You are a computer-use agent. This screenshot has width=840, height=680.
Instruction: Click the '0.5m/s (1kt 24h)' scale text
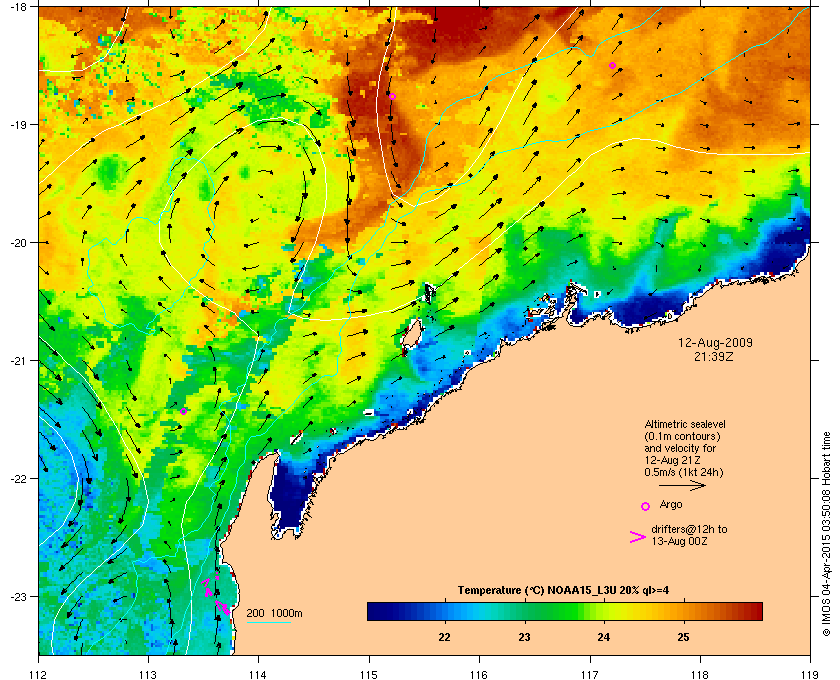coord(684,473)
